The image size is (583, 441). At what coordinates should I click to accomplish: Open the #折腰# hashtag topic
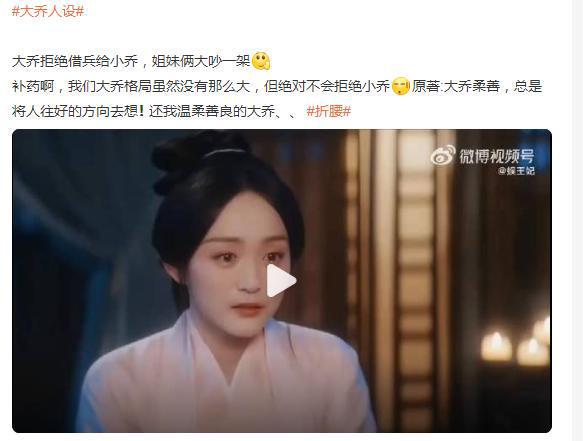pyautogui.click(x=329, y=111)
